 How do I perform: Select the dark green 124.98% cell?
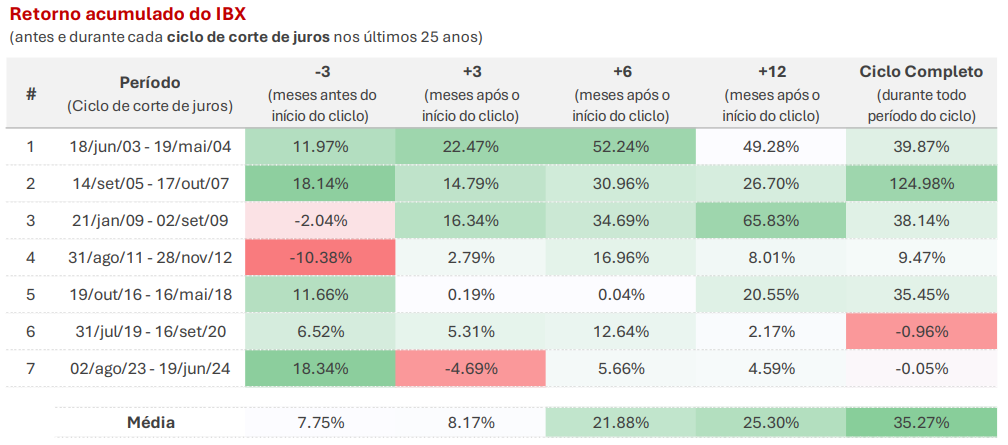pos(921,184)
